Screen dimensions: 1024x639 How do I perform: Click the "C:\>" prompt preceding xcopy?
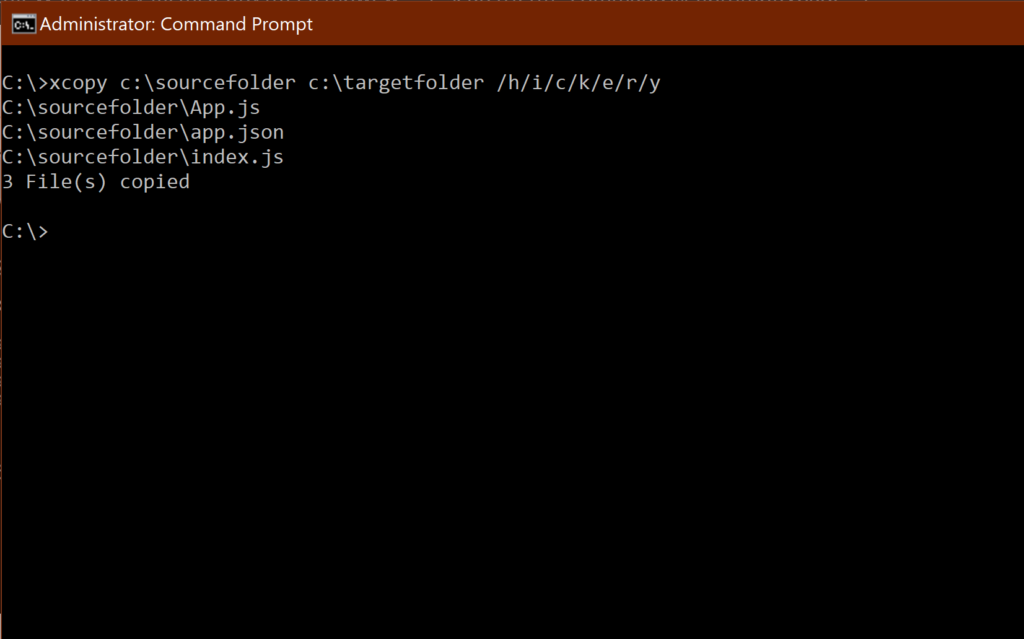[x=25, y=83]
